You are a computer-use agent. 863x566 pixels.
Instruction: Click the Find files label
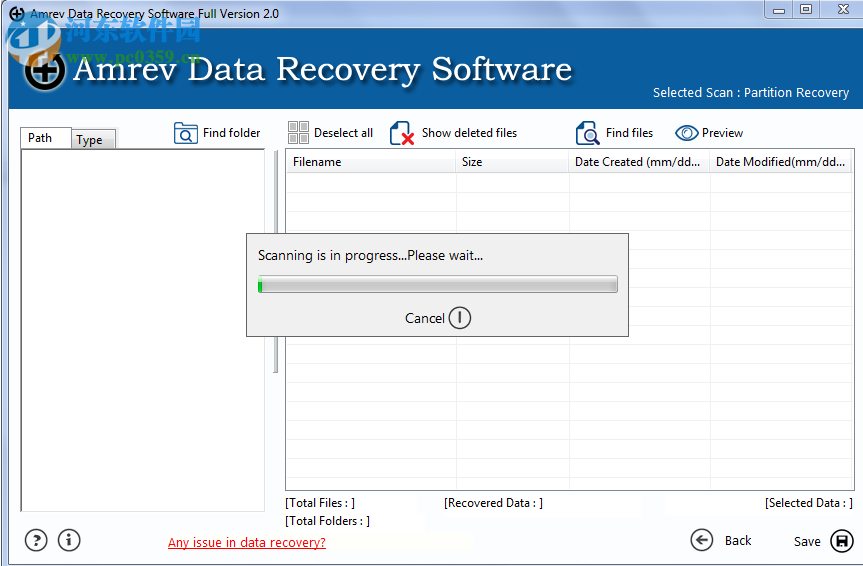click(629, 133)
